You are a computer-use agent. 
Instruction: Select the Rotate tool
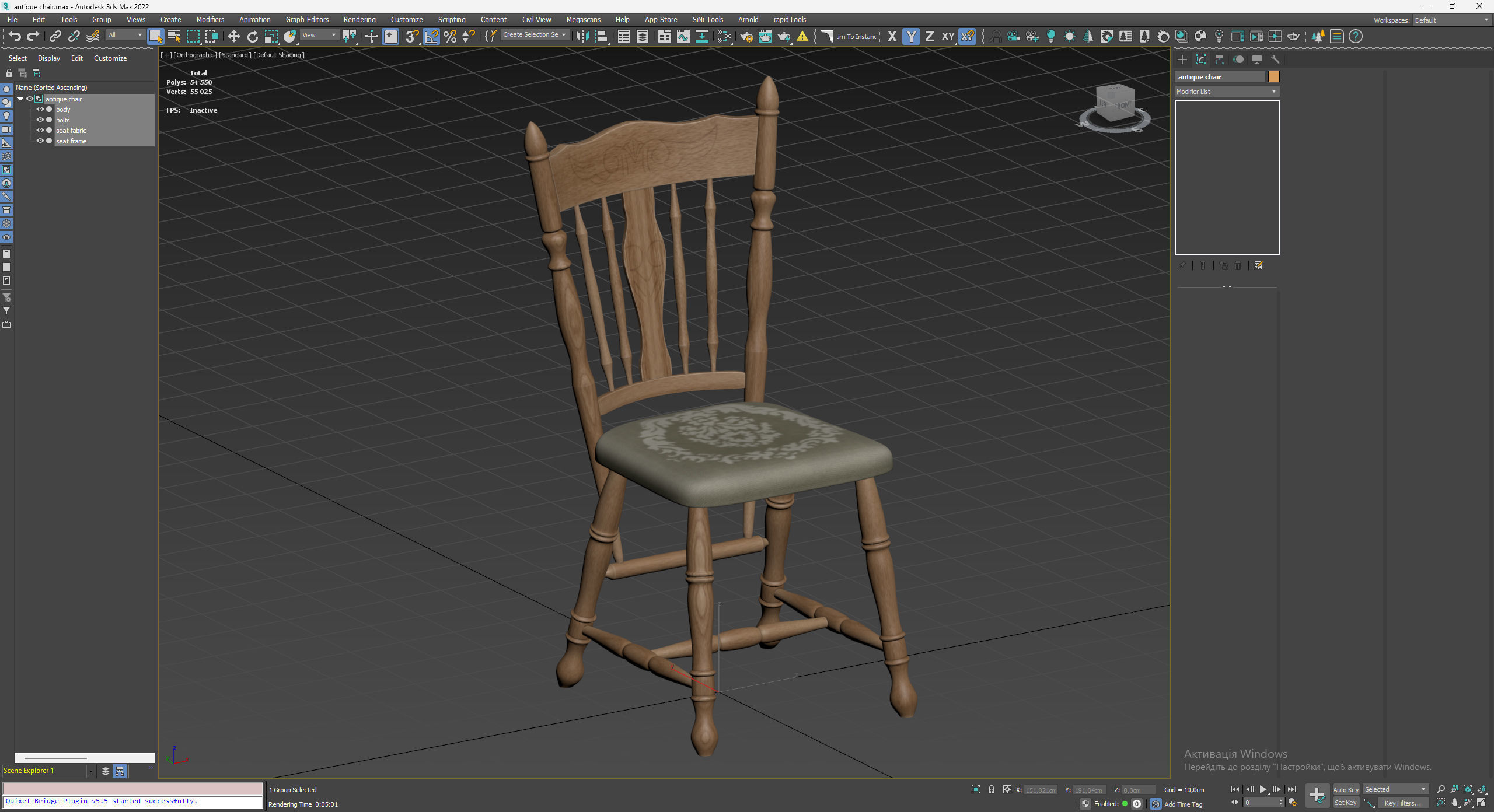click(252, 37)
